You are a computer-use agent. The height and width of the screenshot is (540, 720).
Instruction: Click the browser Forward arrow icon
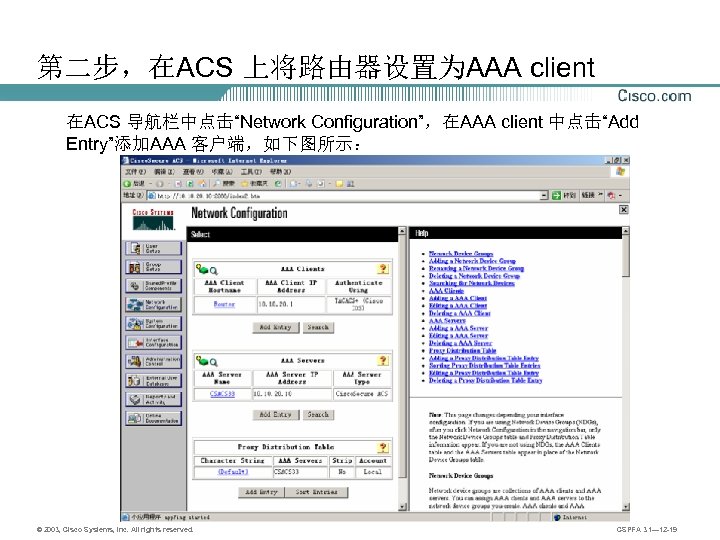tap(159, 184)
